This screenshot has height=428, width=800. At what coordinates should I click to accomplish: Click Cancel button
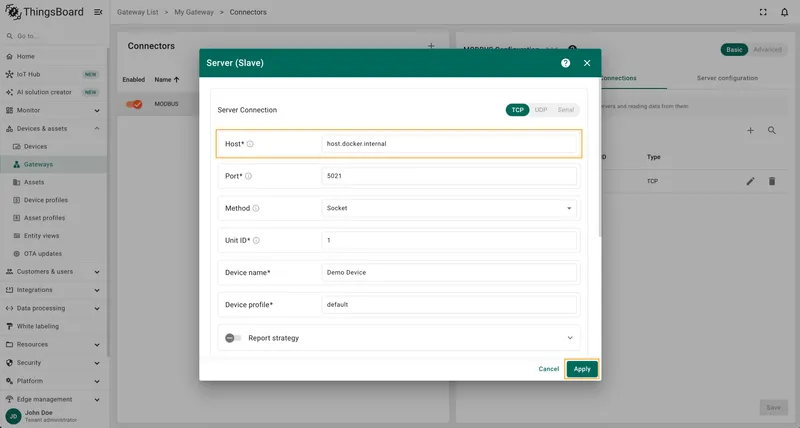(548, 369)
